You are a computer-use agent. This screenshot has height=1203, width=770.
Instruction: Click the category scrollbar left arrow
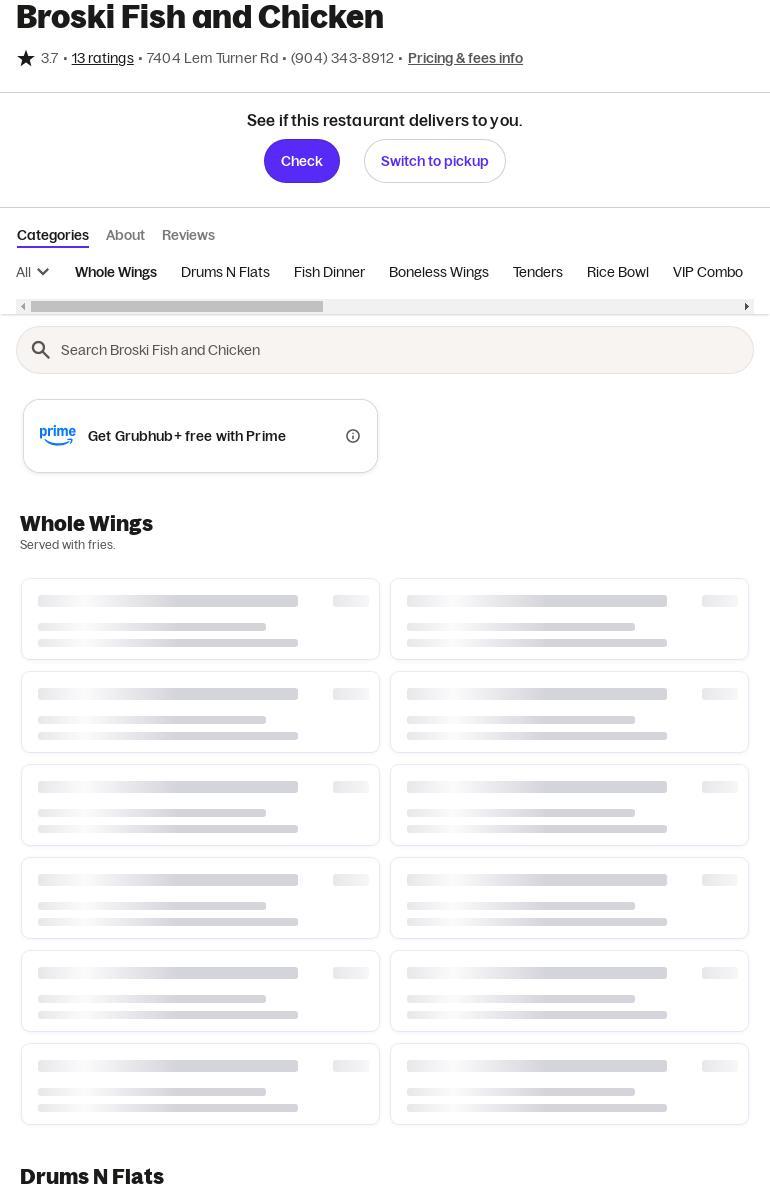pyautogui.click(x=23, y=306)
